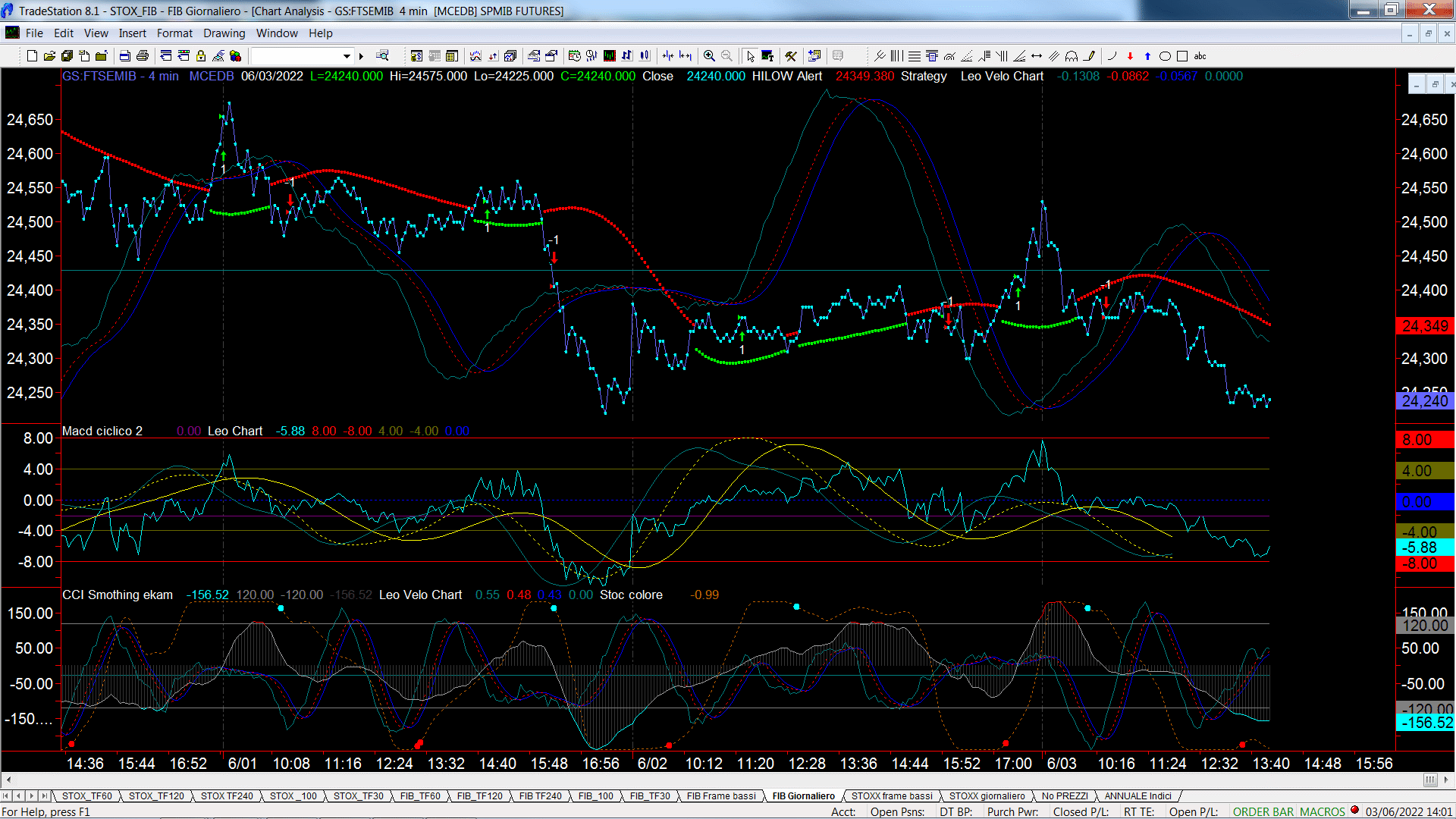Switch to the FIB_TF60 tab
Viewport: 1456px width, 819px height.
[419, 795]
